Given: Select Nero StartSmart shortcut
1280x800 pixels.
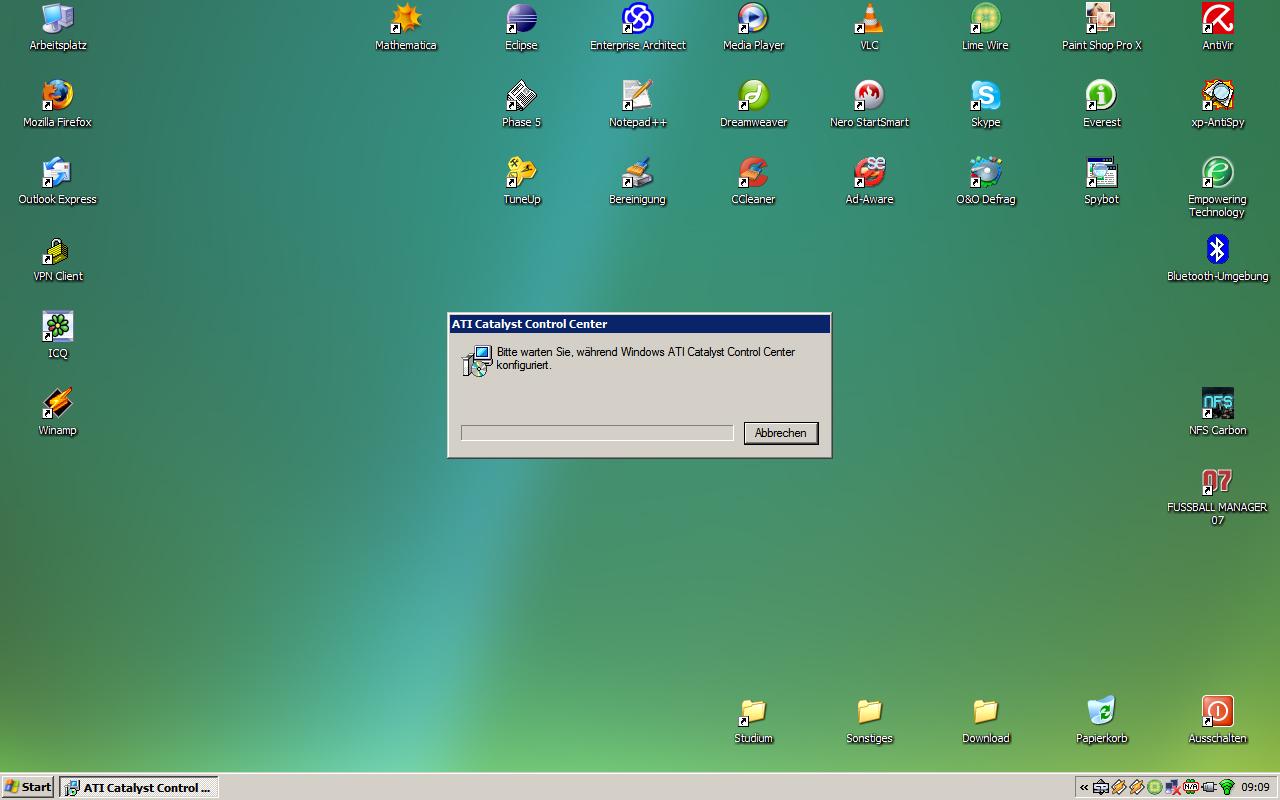Looking at the screenshot, I should tap(869, 95).
